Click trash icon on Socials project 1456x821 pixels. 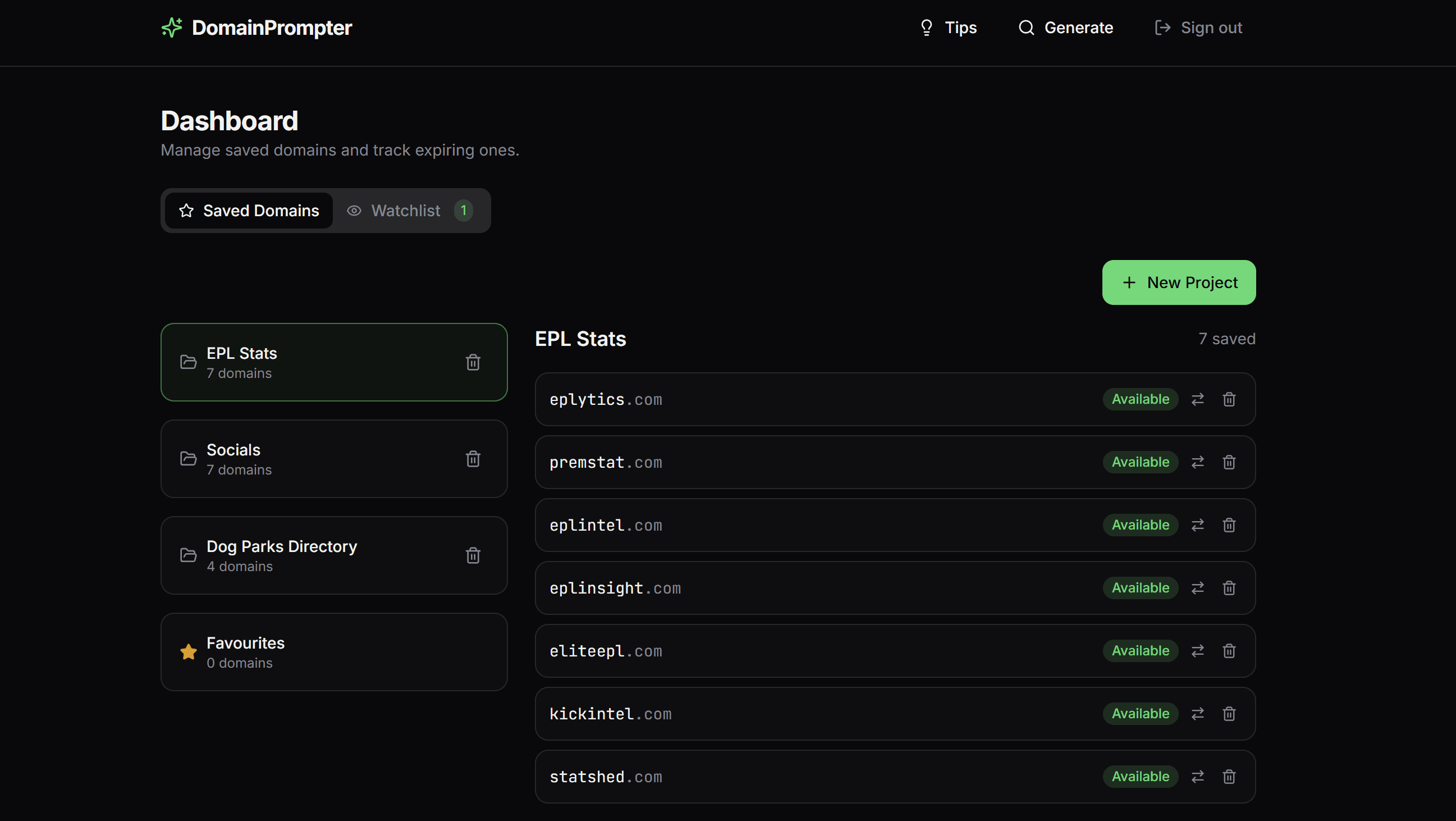coord(473,459)
